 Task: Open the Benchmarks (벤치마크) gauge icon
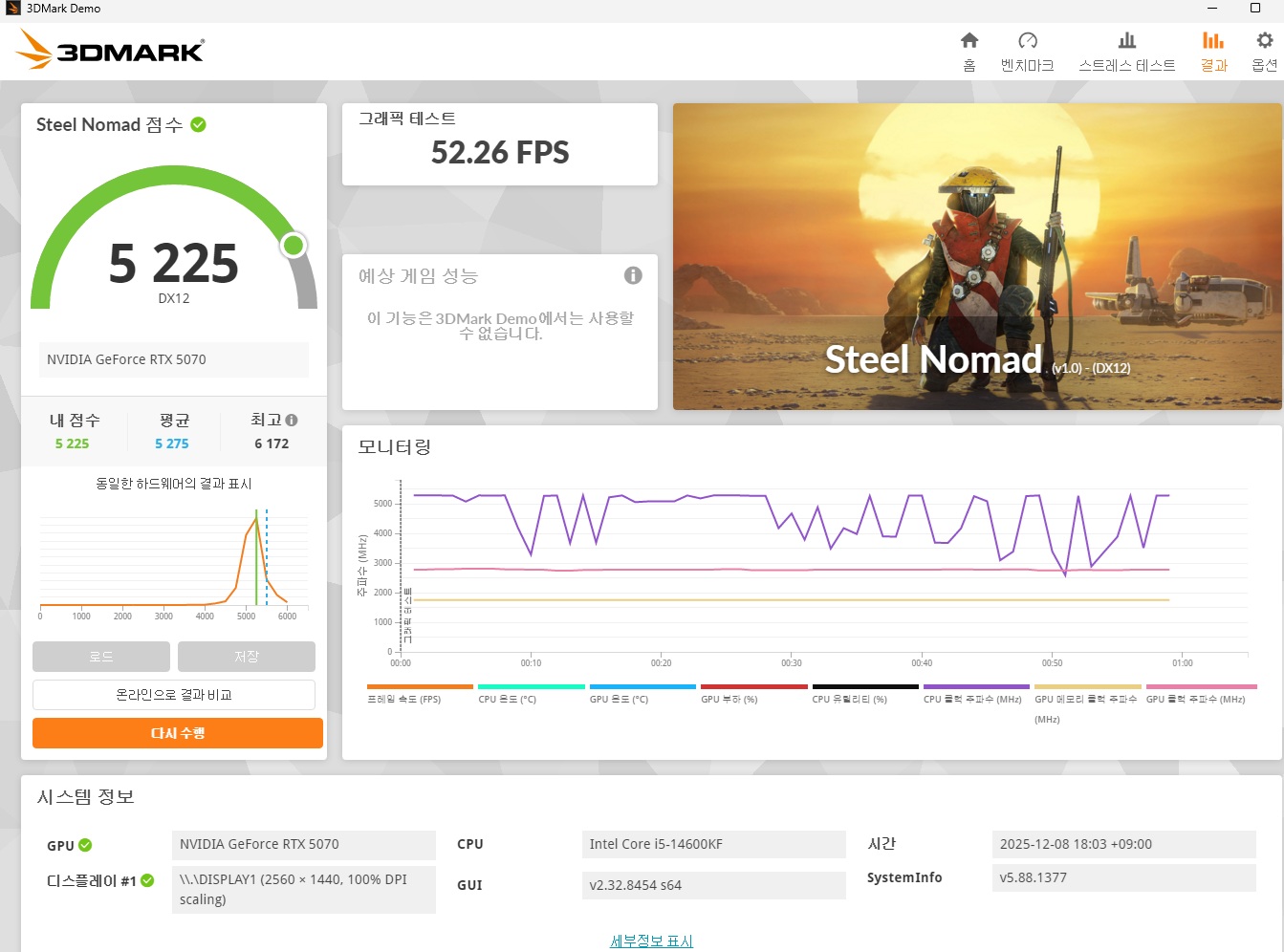[1027, 40]
